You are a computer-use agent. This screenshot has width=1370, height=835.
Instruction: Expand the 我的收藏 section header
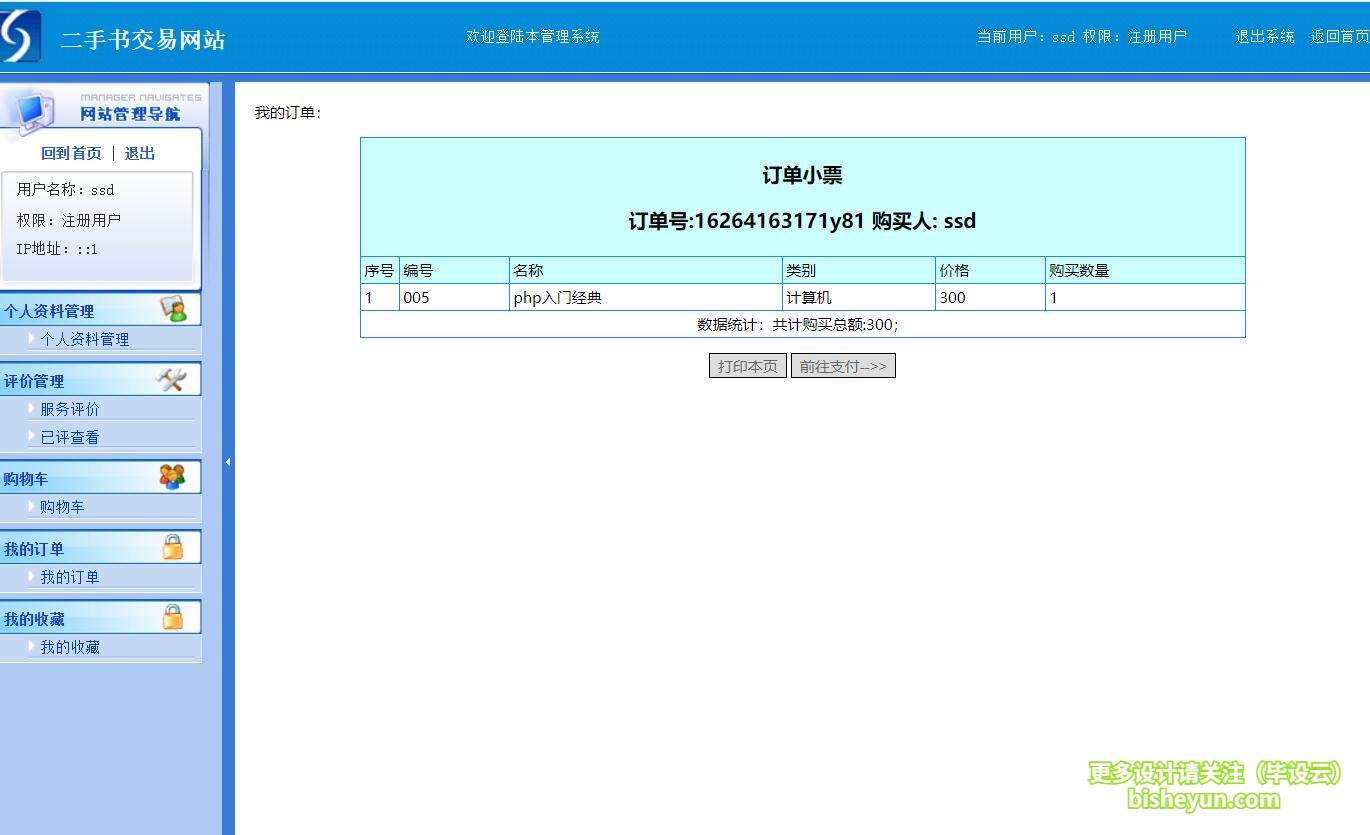point(100,618)
